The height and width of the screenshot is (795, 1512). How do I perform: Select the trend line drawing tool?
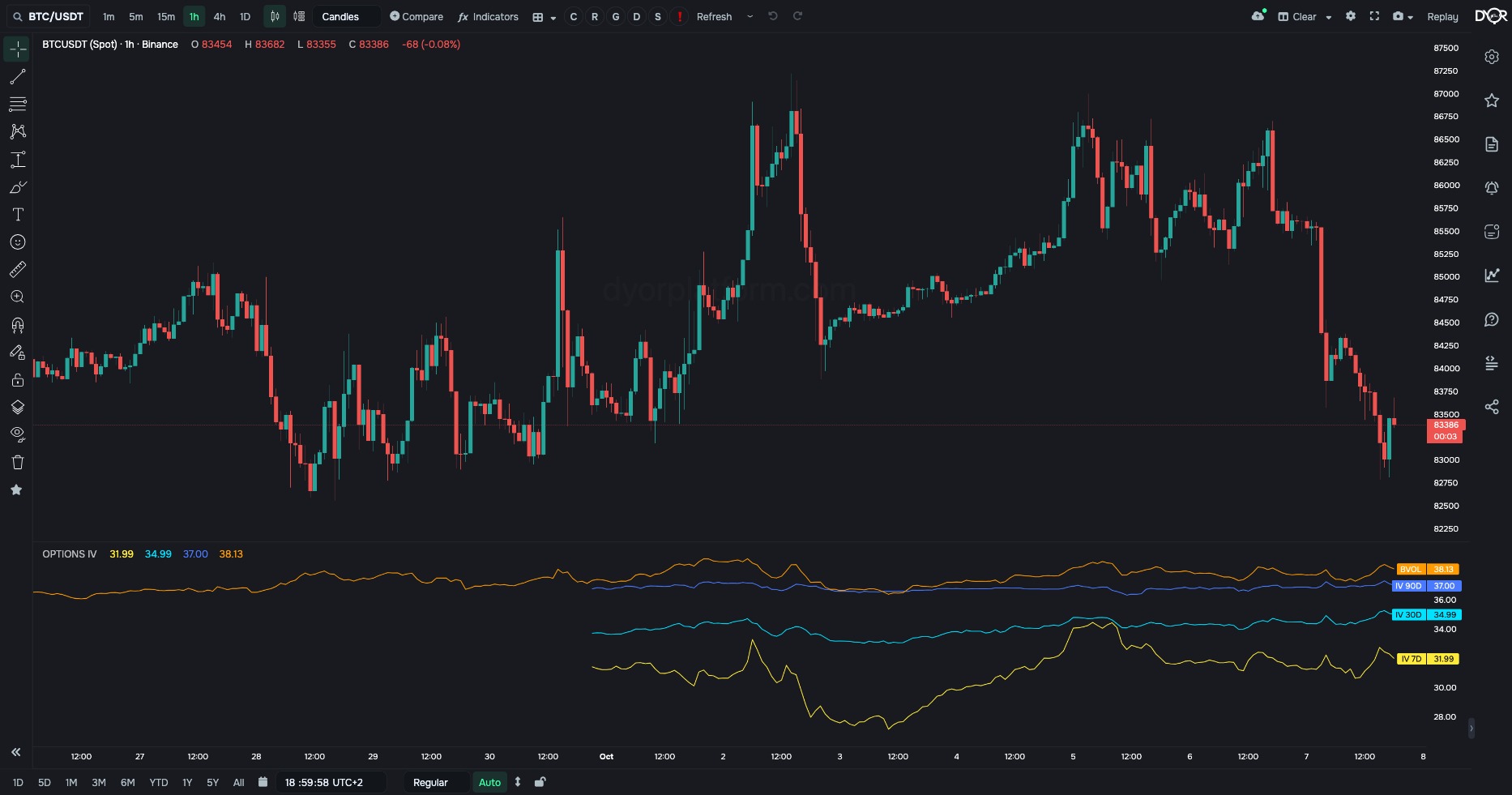(17, 77)
